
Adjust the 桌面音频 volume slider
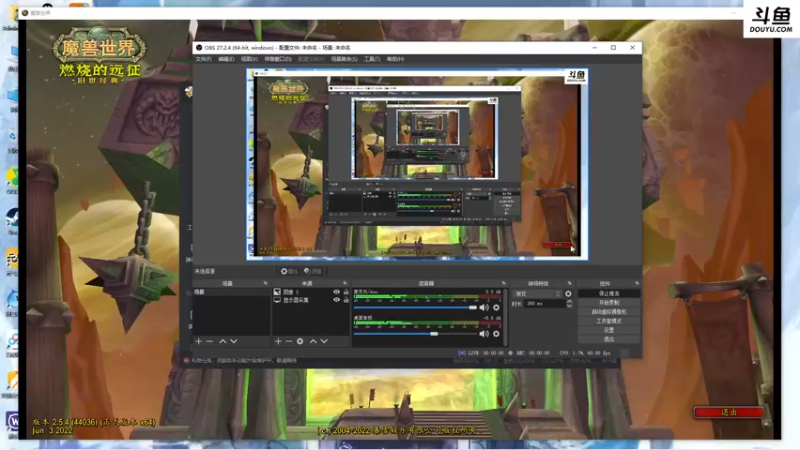(414, 334)
